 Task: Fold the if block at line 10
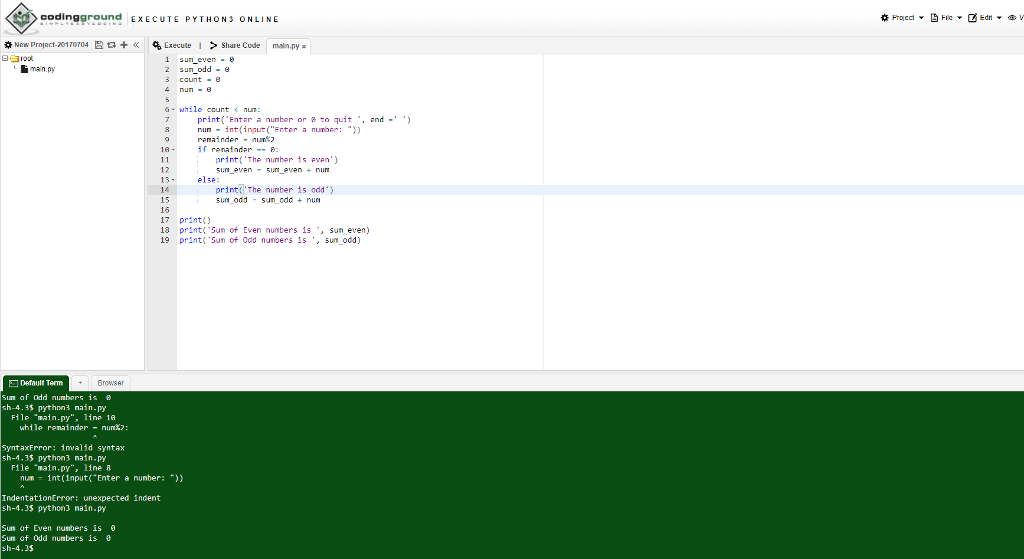click(x=174, y=149)
